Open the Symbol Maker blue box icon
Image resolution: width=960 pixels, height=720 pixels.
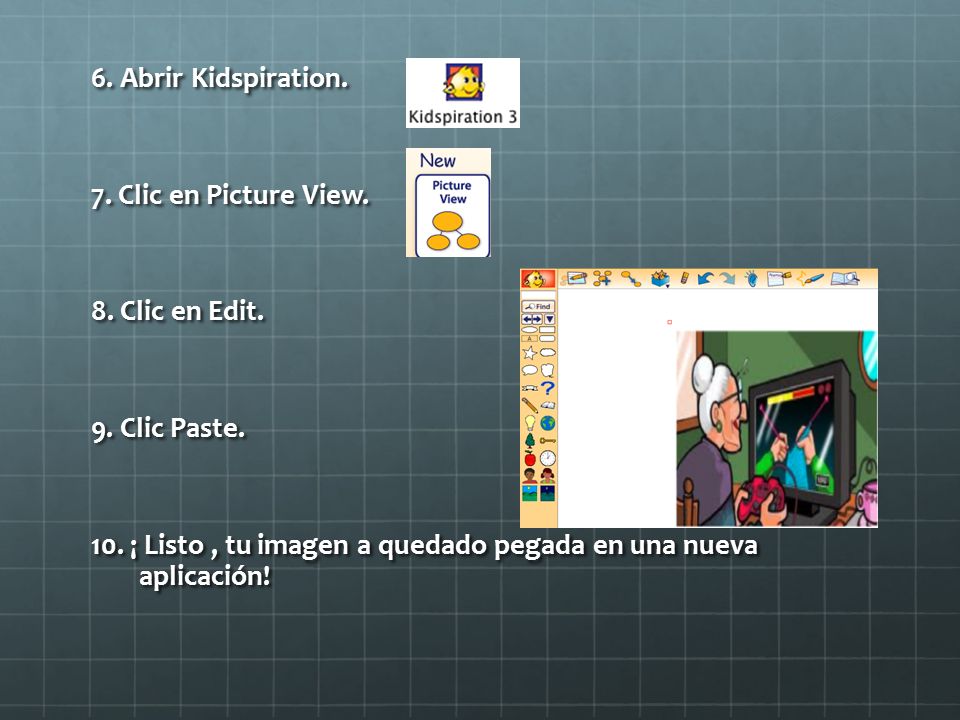pos(659,279)
